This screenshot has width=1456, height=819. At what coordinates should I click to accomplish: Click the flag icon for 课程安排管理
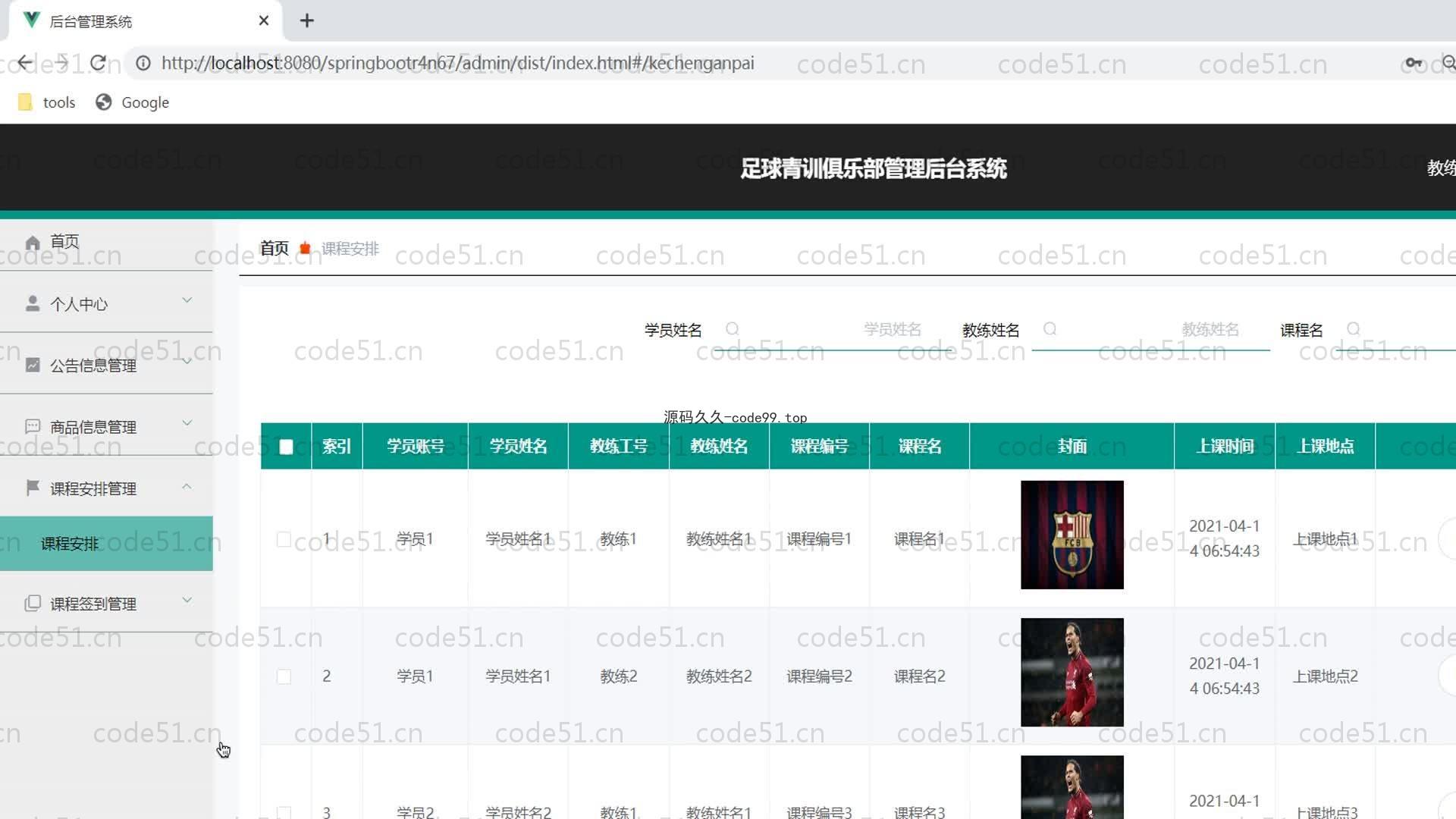(x=32, y=488)
